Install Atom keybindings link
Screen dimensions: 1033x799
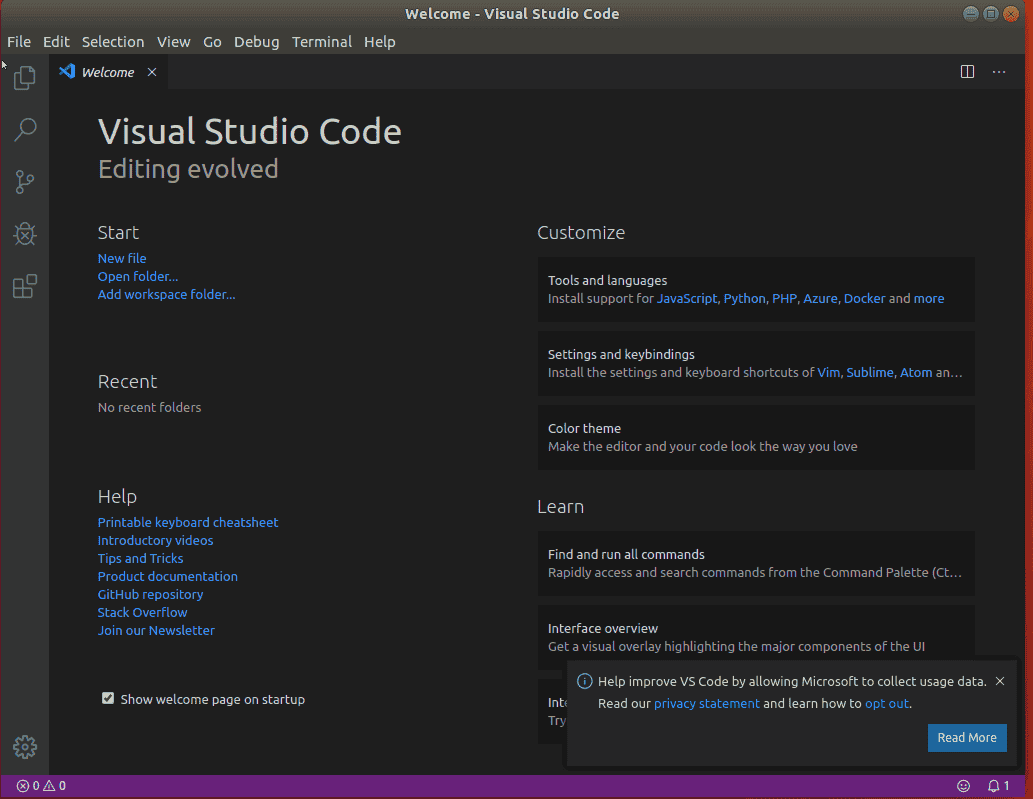pos(916,373)
